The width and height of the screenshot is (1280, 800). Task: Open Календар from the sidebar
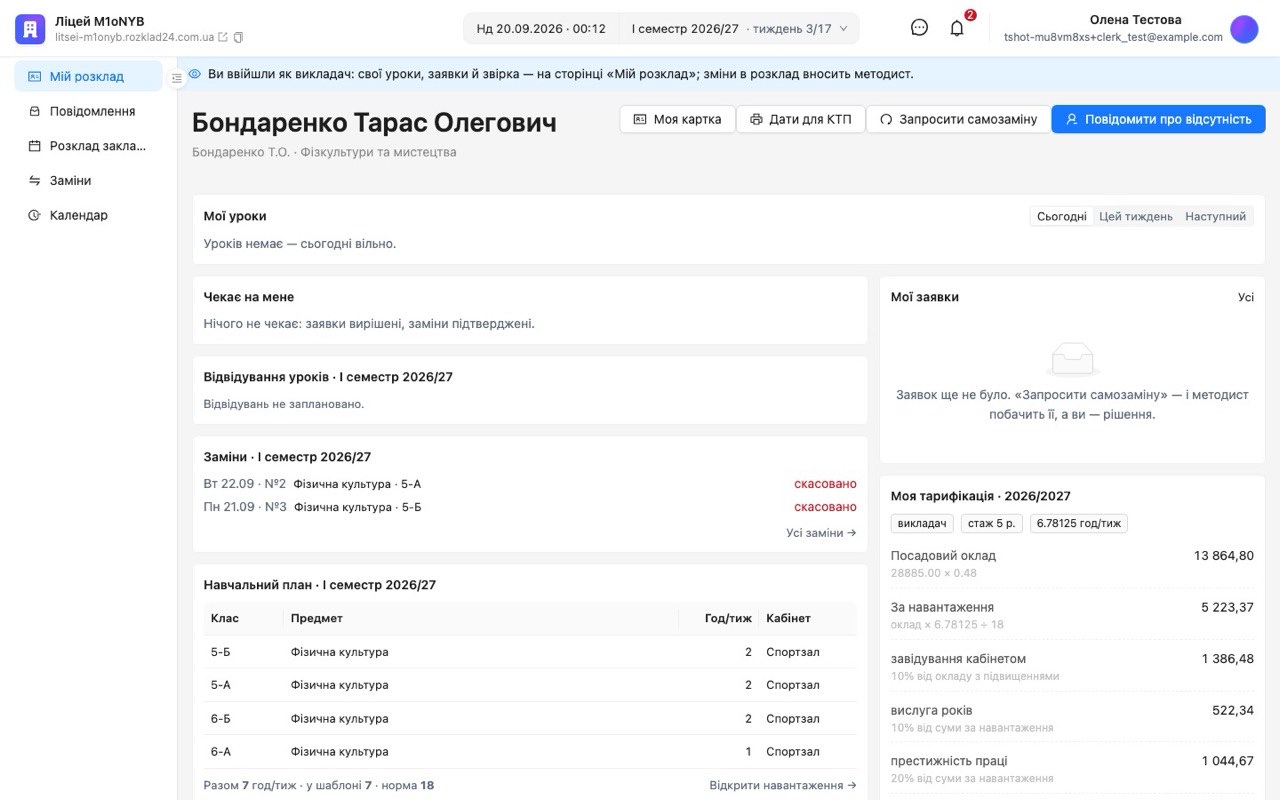[x=88, y=215]
